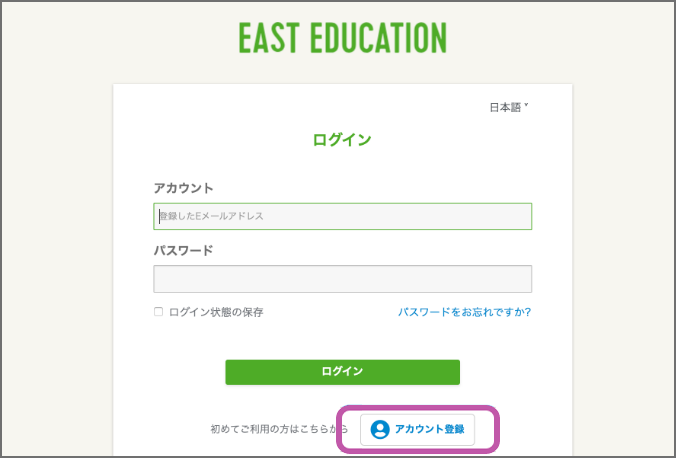
Task: Click the green ログイン heading text
Action: tap(342, 140)
